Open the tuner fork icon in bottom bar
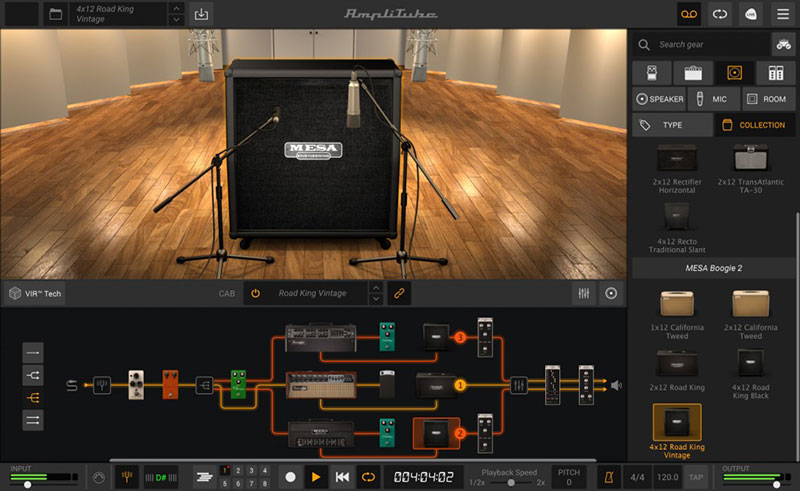800x491 pixels. 127,477
